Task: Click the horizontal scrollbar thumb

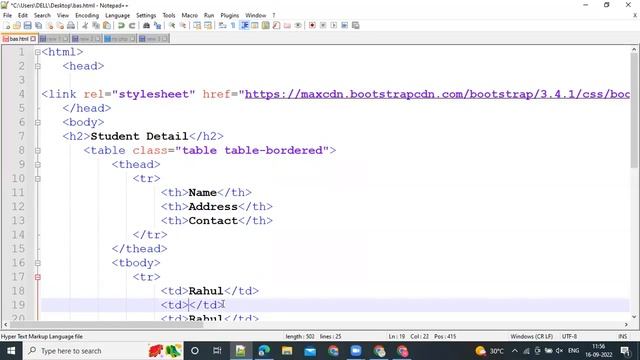Action: tap(107, 325)
